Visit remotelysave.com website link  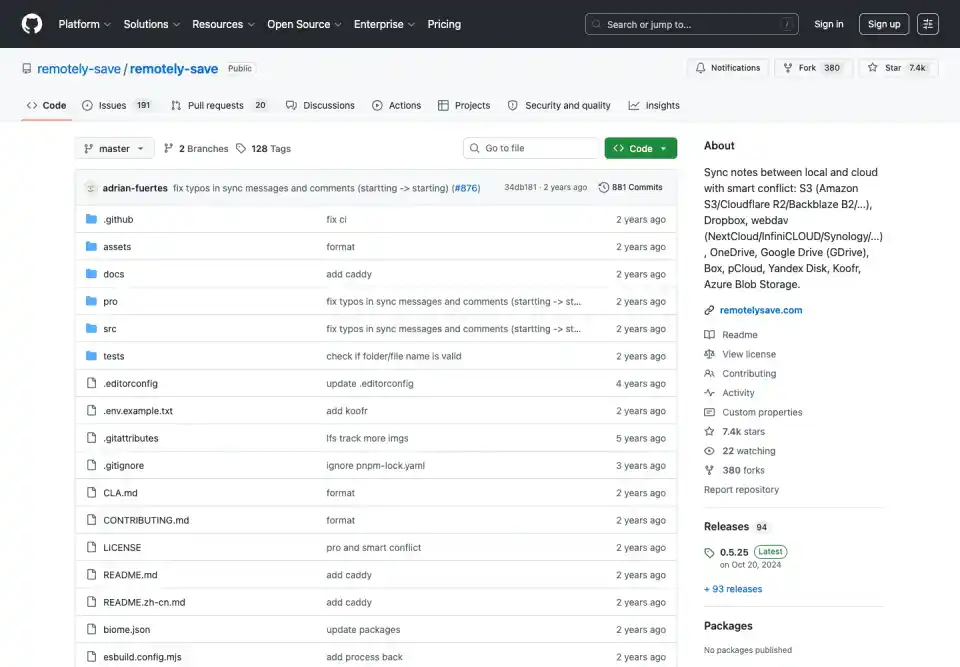coord(760,310)
